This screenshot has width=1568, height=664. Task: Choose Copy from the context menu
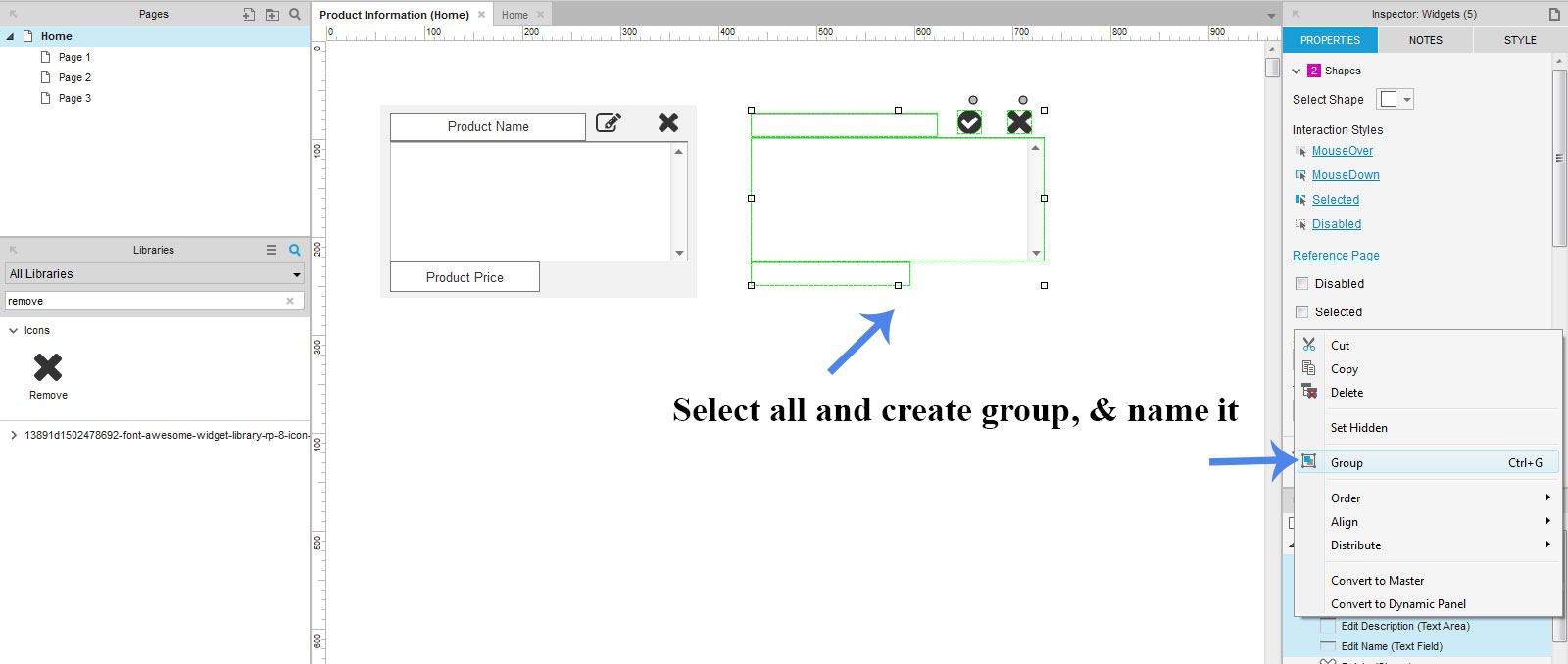pyautogui.click(x=1429, y=369)
